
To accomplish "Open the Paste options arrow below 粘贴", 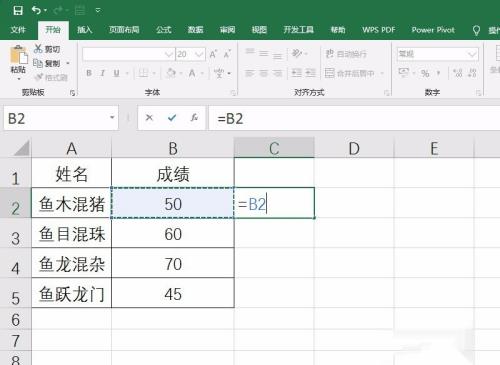I will click(x=19, y=79).
